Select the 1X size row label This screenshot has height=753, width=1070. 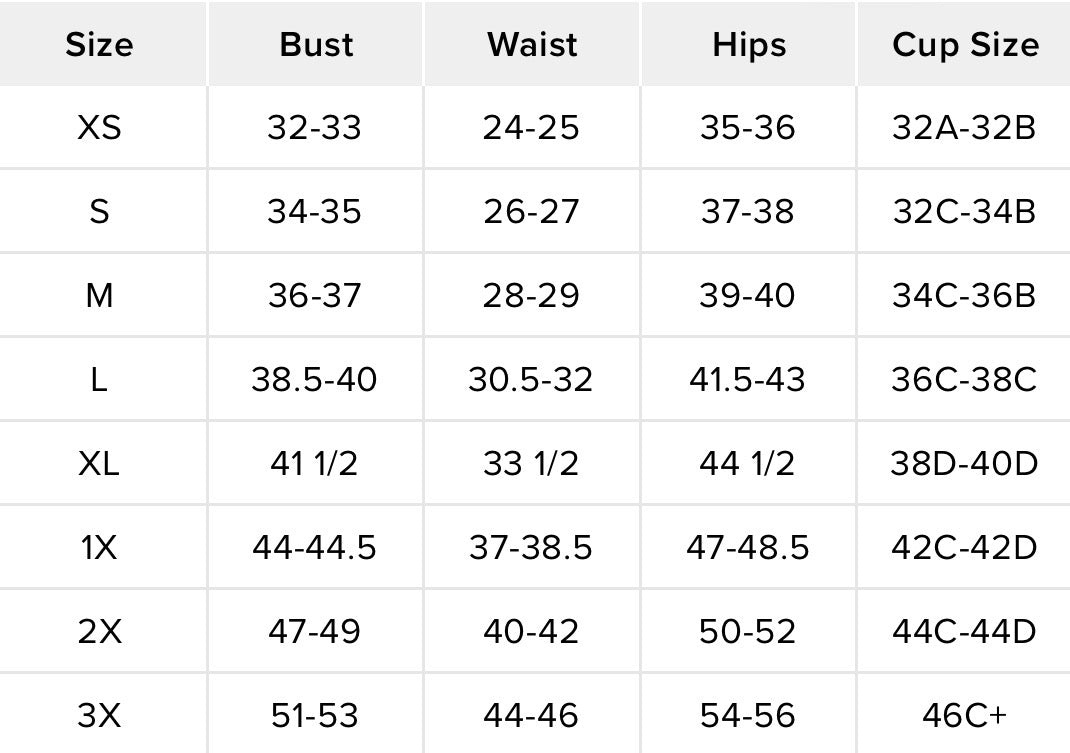tap(100, 548)
